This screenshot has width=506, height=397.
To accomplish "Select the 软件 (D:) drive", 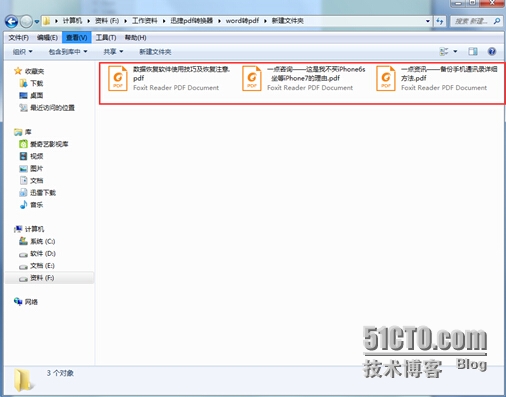I will click(x=43, y=254).
